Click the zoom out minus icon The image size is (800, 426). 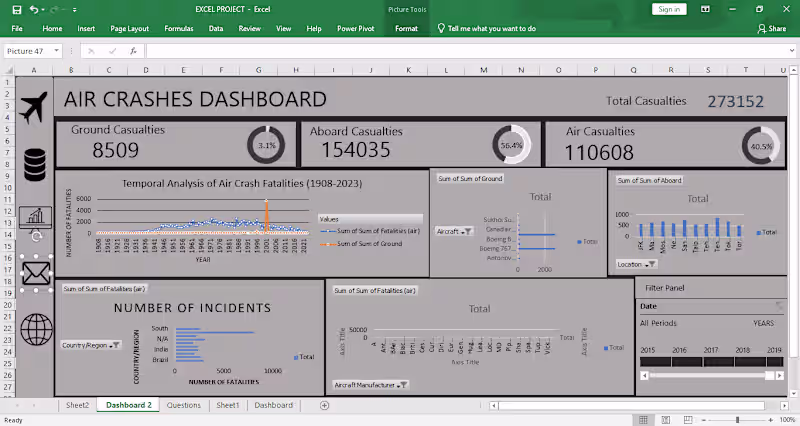coord(705,420)
